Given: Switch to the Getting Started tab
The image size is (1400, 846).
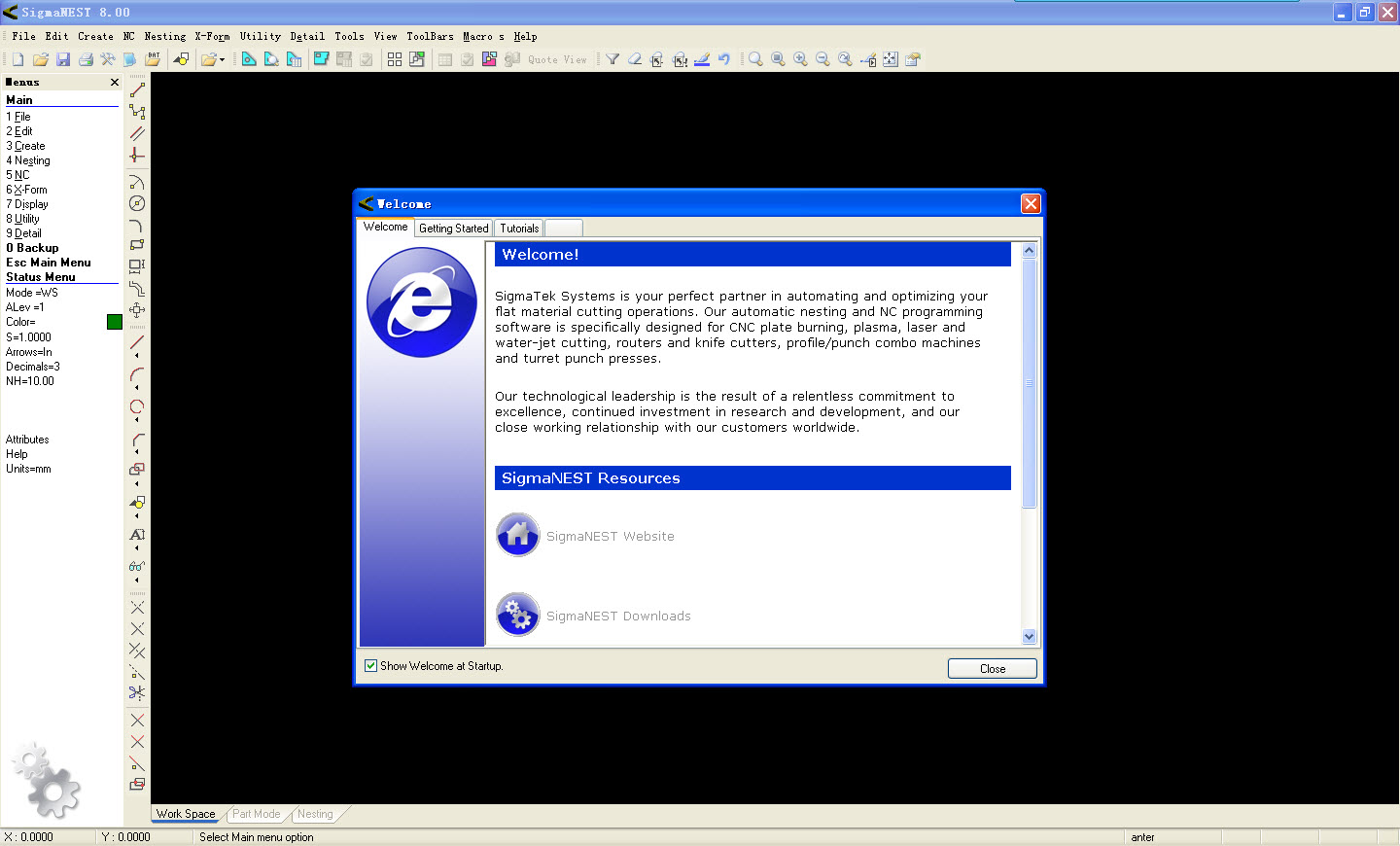Looking at the screenshot, I should pos(454,229).
